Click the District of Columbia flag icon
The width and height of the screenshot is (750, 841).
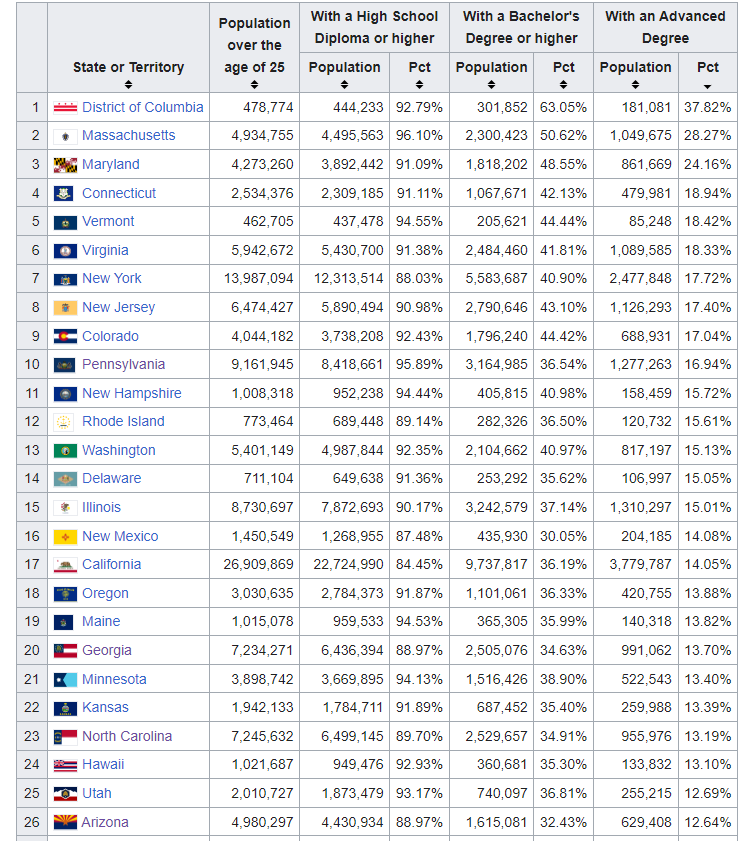point(65,108)
